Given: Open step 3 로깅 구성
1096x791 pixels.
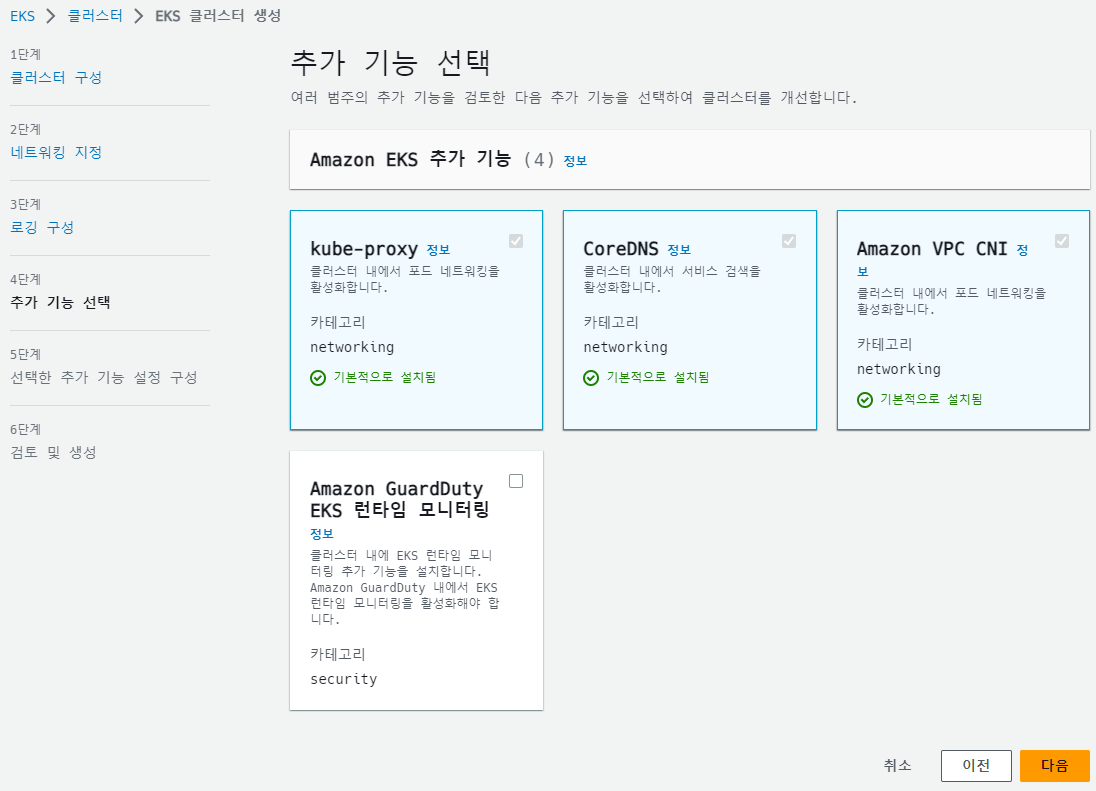Looking at the screenshot, I should coord(42,227).
